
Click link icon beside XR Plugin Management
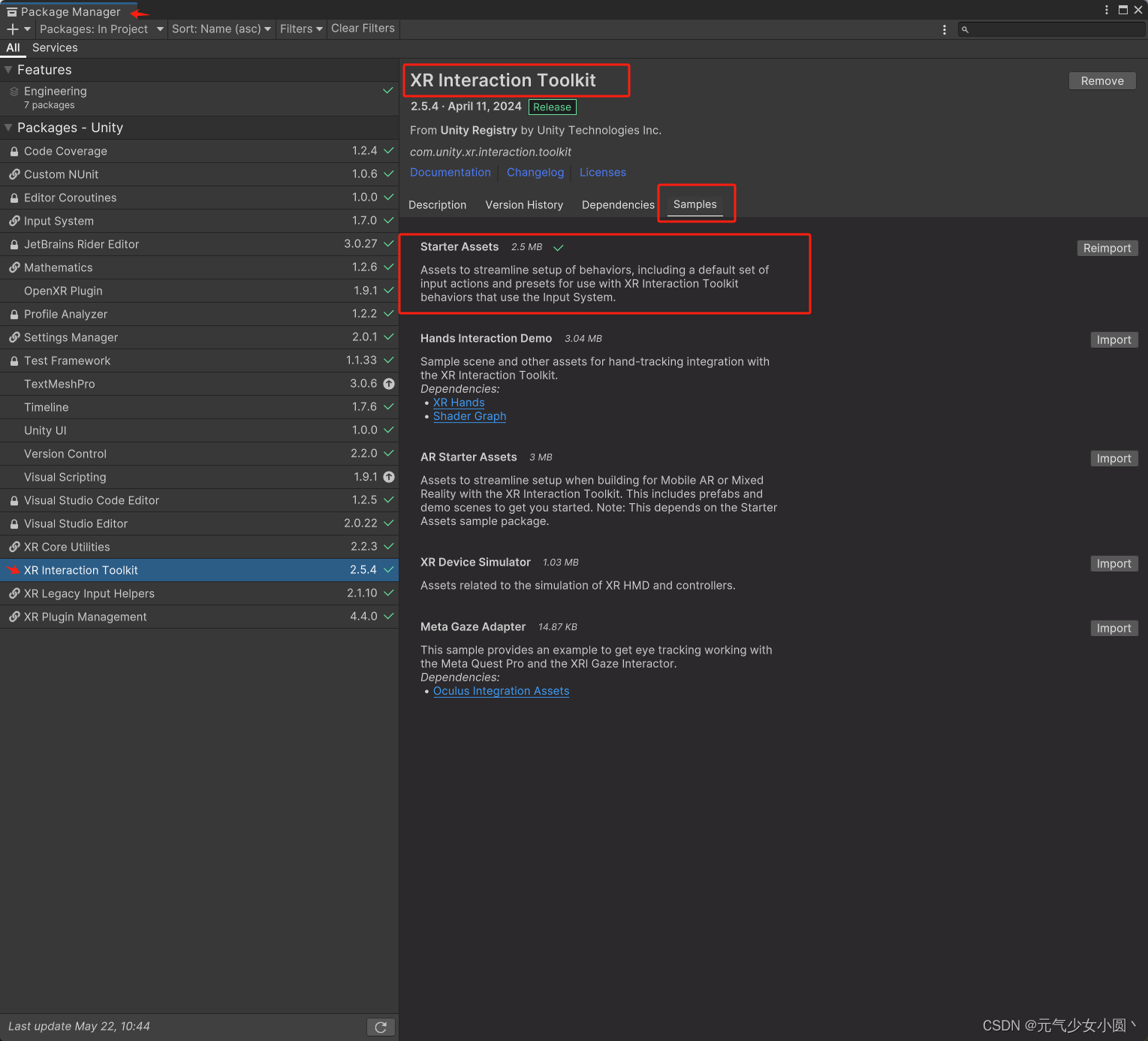(x=14, y=617)
